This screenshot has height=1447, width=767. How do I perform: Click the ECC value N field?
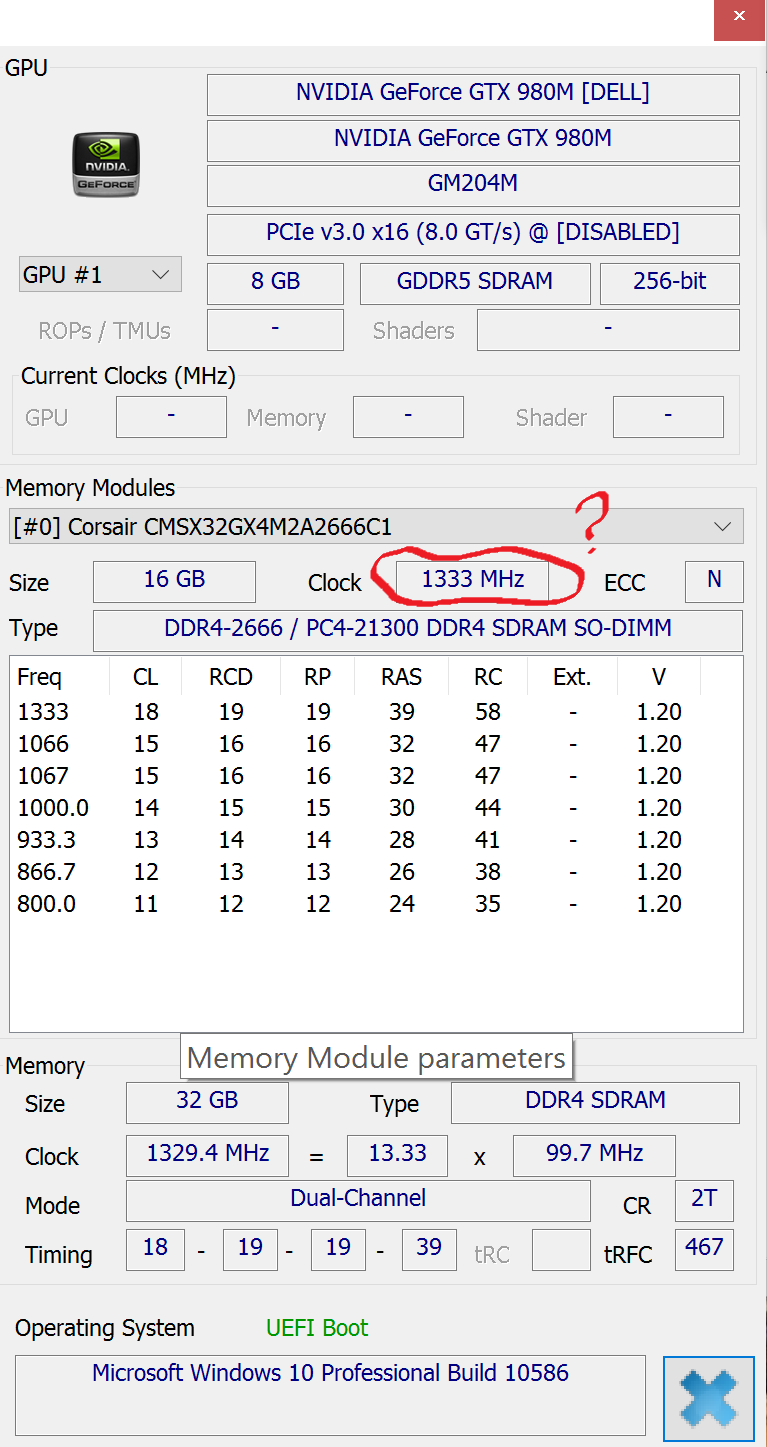[x=714, y=581]
